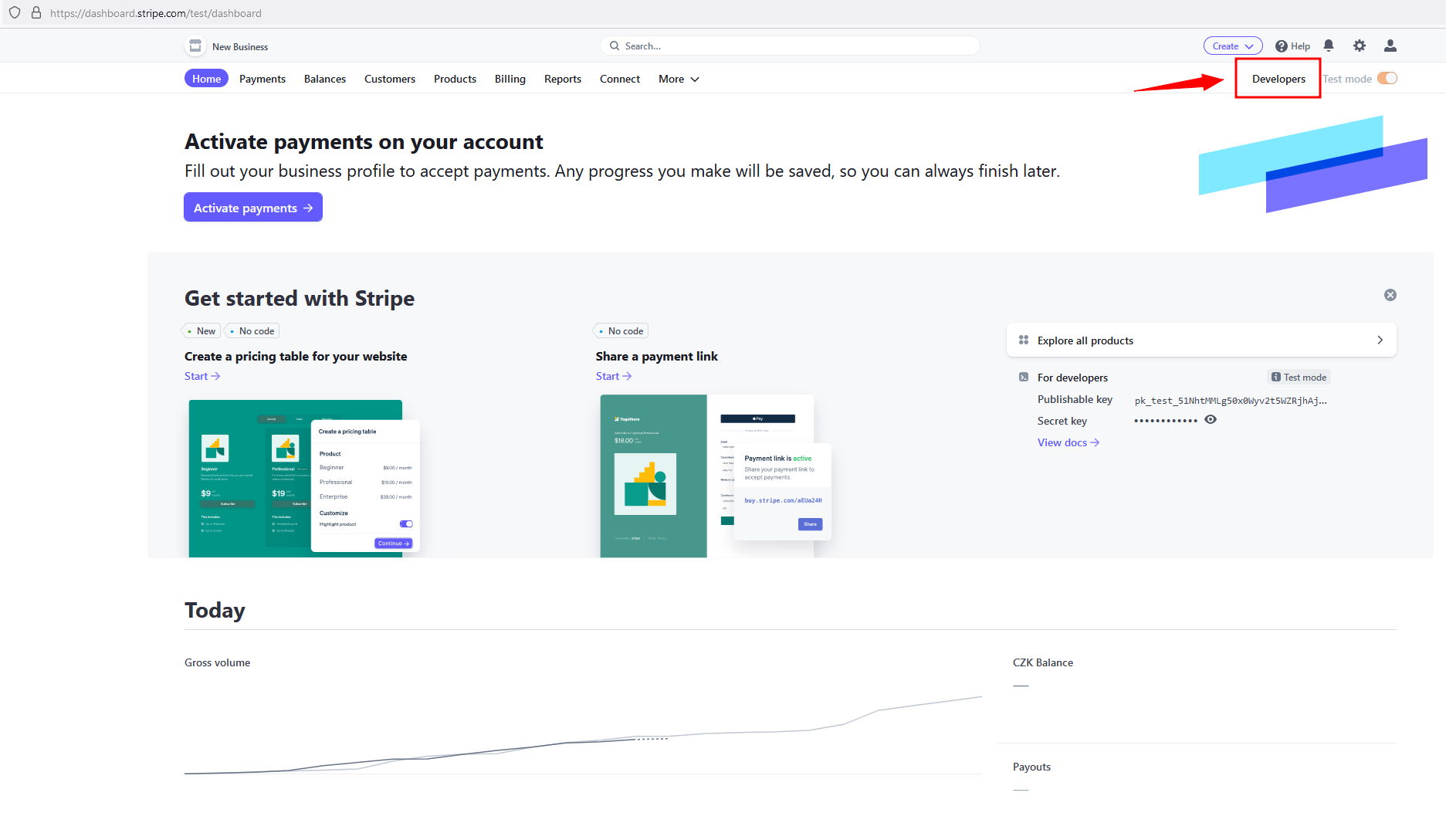Expand the More menu
The height and width of the screenshot is (840, 1446).
[x=679, y=79]
